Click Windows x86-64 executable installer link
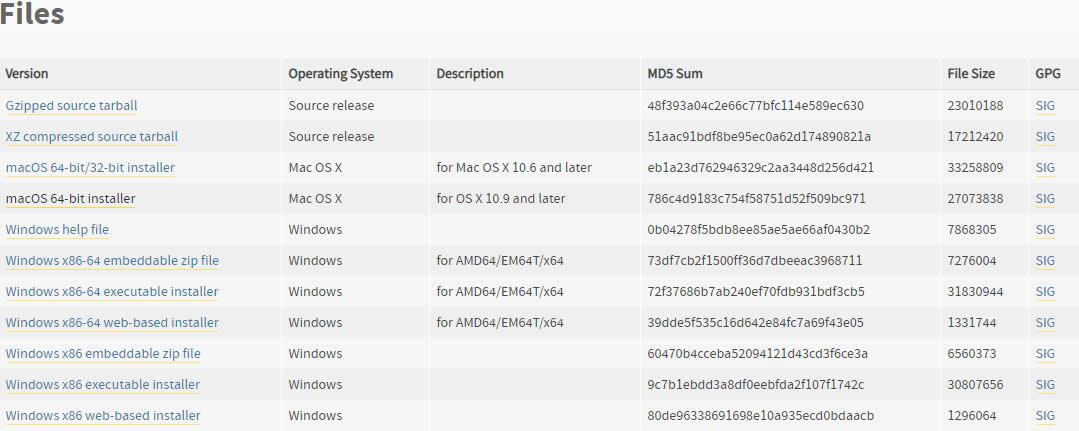This screenshot has width=1079, height=431. click(111, 291)
